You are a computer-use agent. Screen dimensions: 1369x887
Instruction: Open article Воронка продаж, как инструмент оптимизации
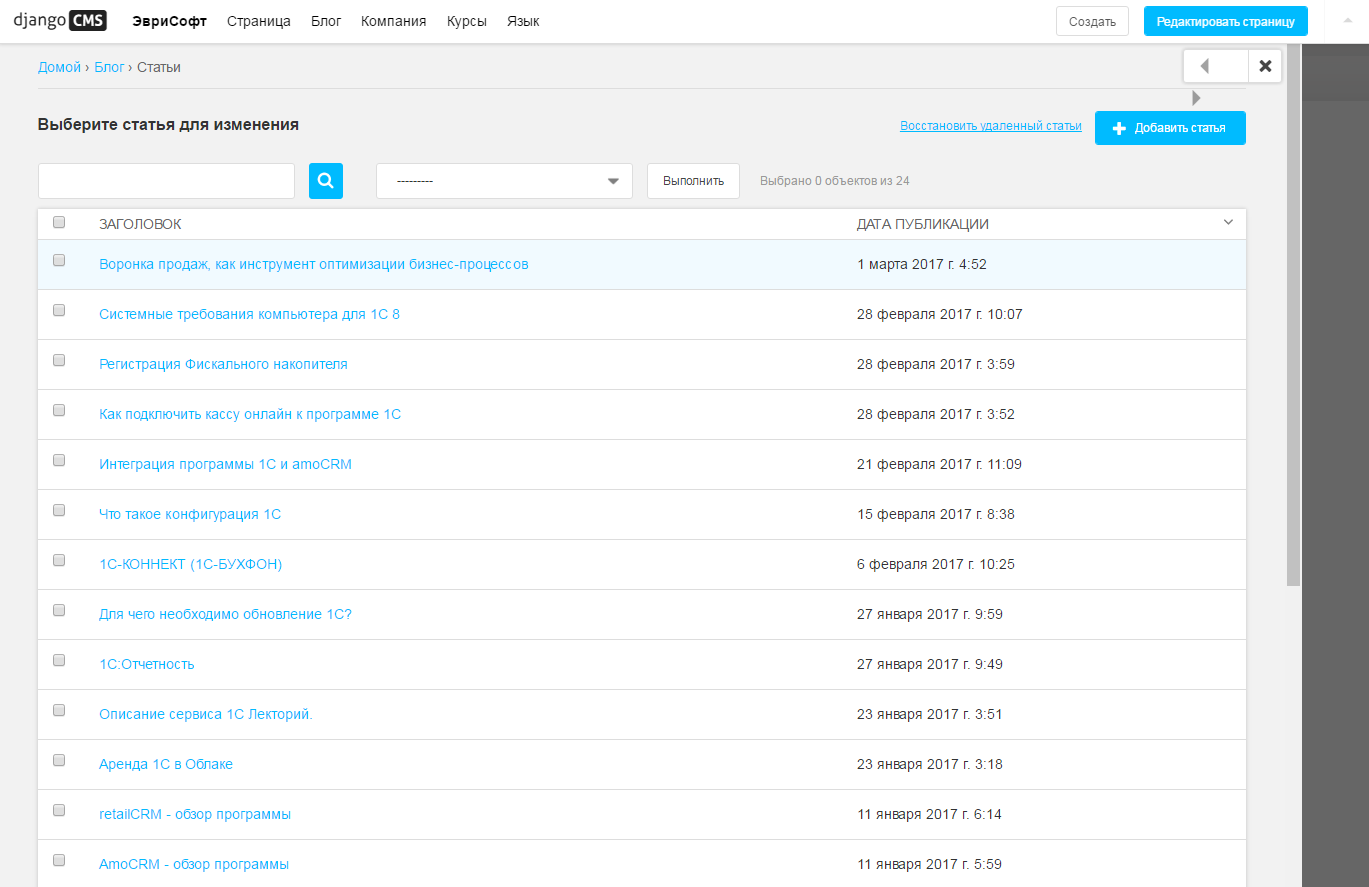click(314, 264)
